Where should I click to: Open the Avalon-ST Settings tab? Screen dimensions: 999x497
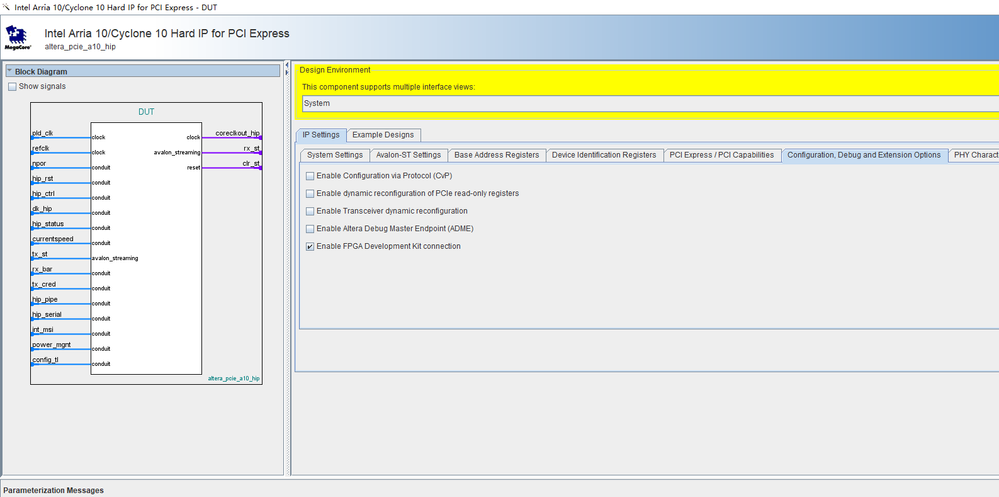click(408, 155)
